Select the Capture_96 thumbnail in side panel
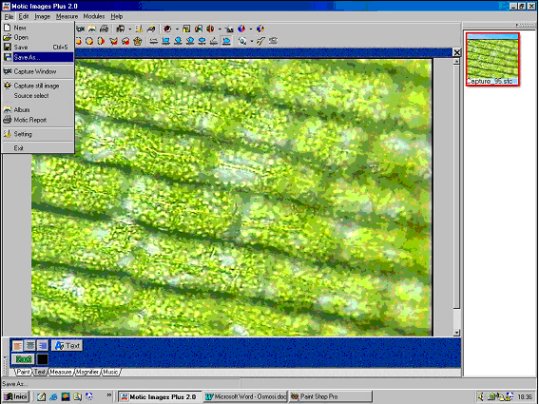Image resolution: width=539 pixels, height=404 pixels. [493, 59]
